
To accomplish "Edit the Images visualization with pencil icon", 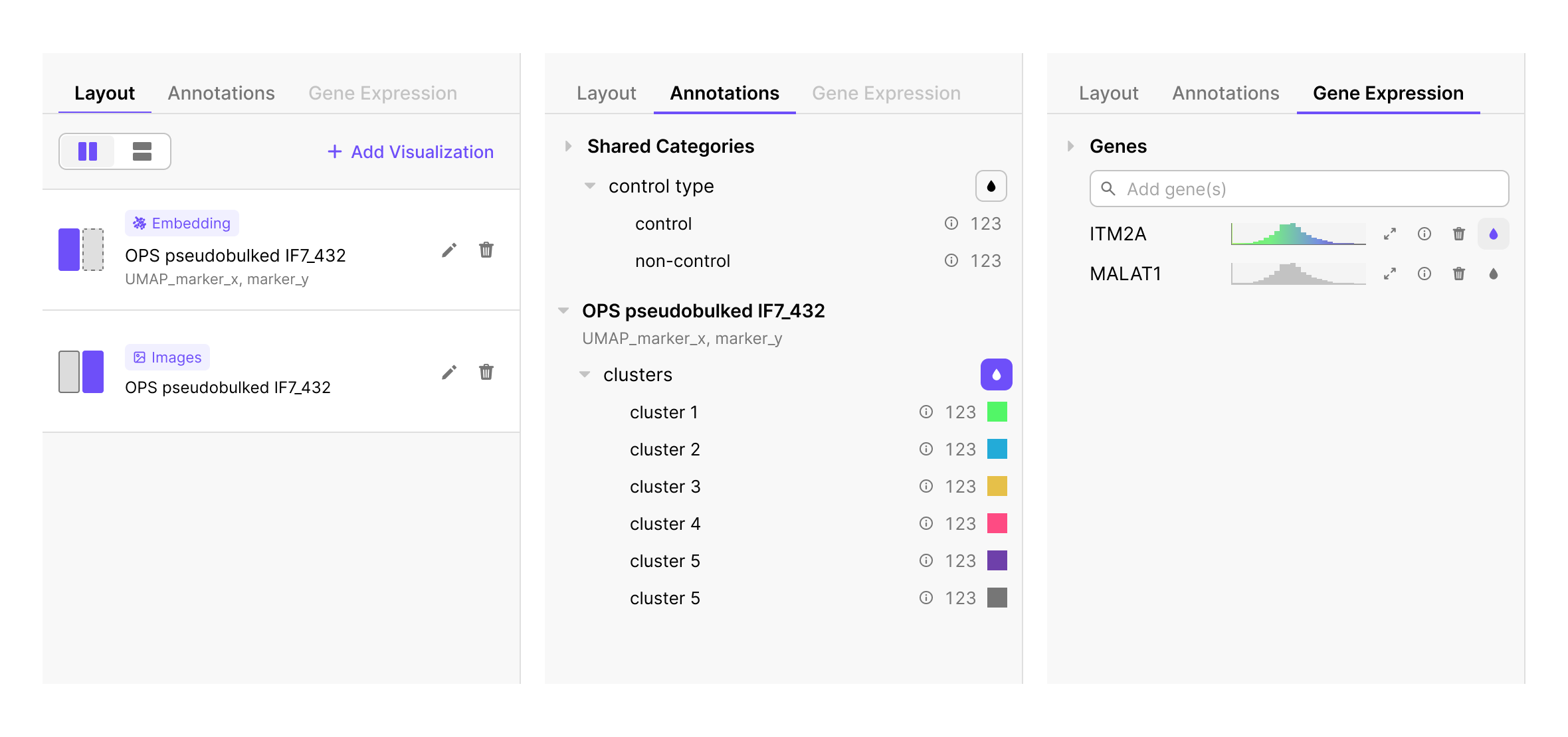I will tap(449, 372).
